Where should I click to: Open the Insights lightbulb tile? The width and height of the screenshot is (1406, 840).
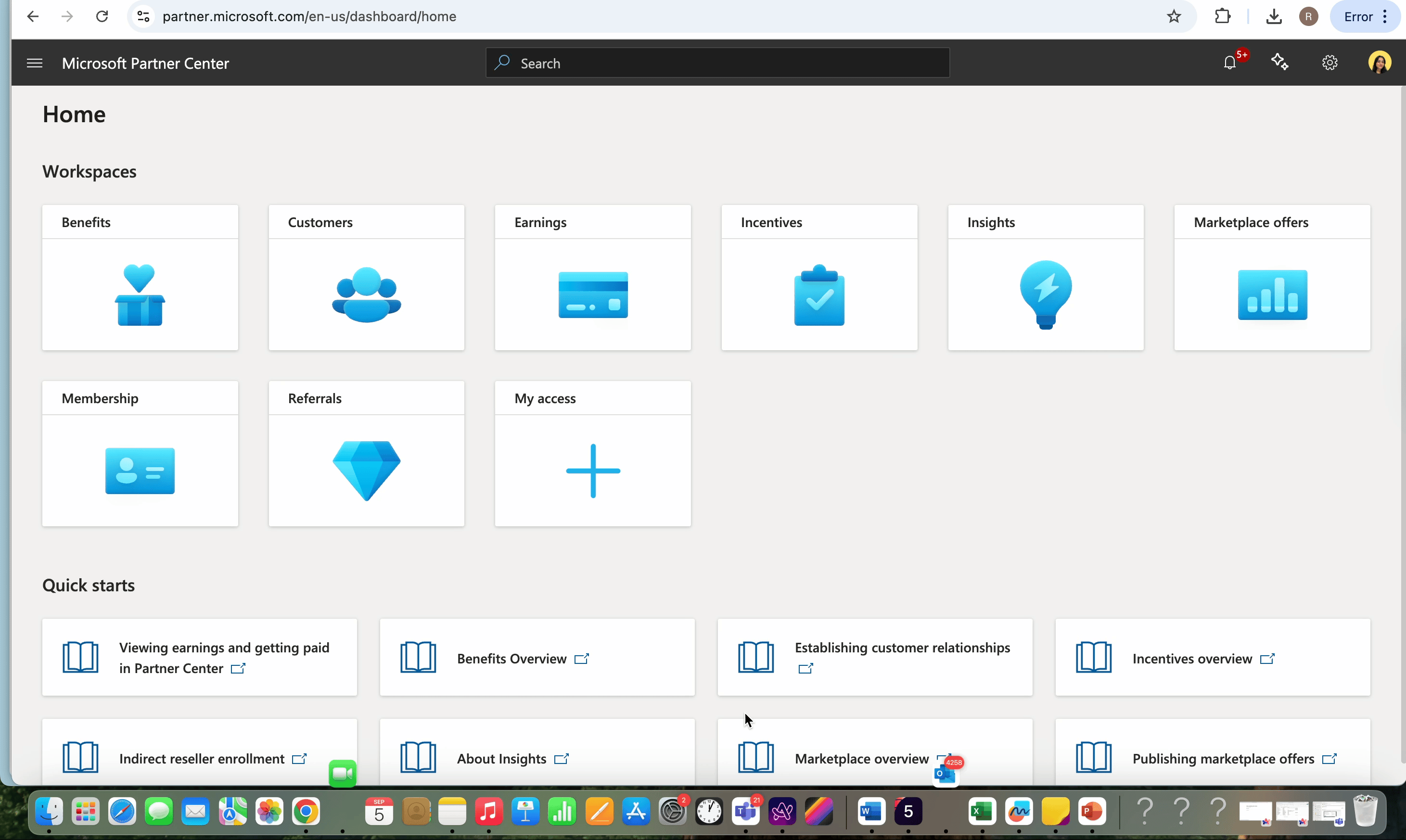[1046, 278]
